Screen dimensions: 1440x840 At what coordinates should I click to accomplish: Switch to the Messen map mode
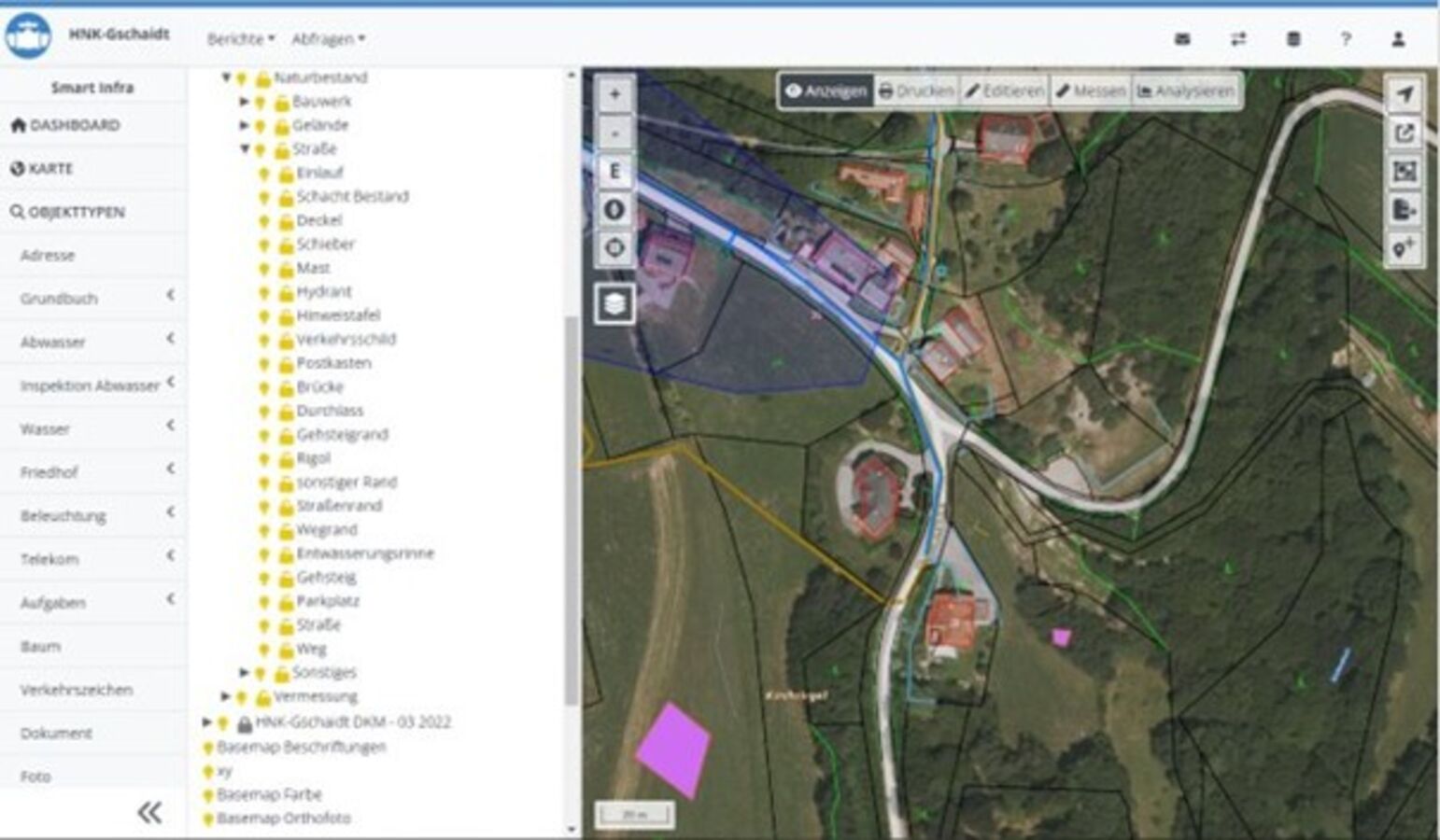(1090, 91)
